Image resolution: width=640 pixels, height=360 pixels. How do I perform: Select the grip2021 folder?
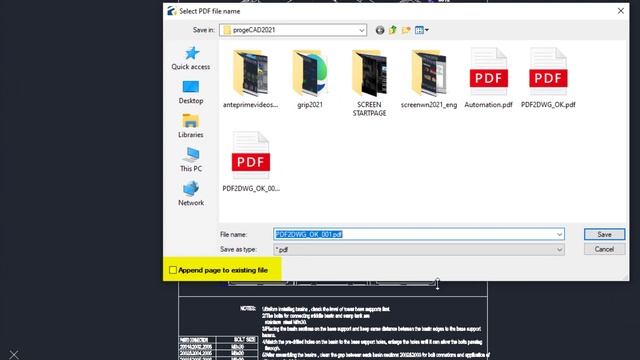point(310,79)
